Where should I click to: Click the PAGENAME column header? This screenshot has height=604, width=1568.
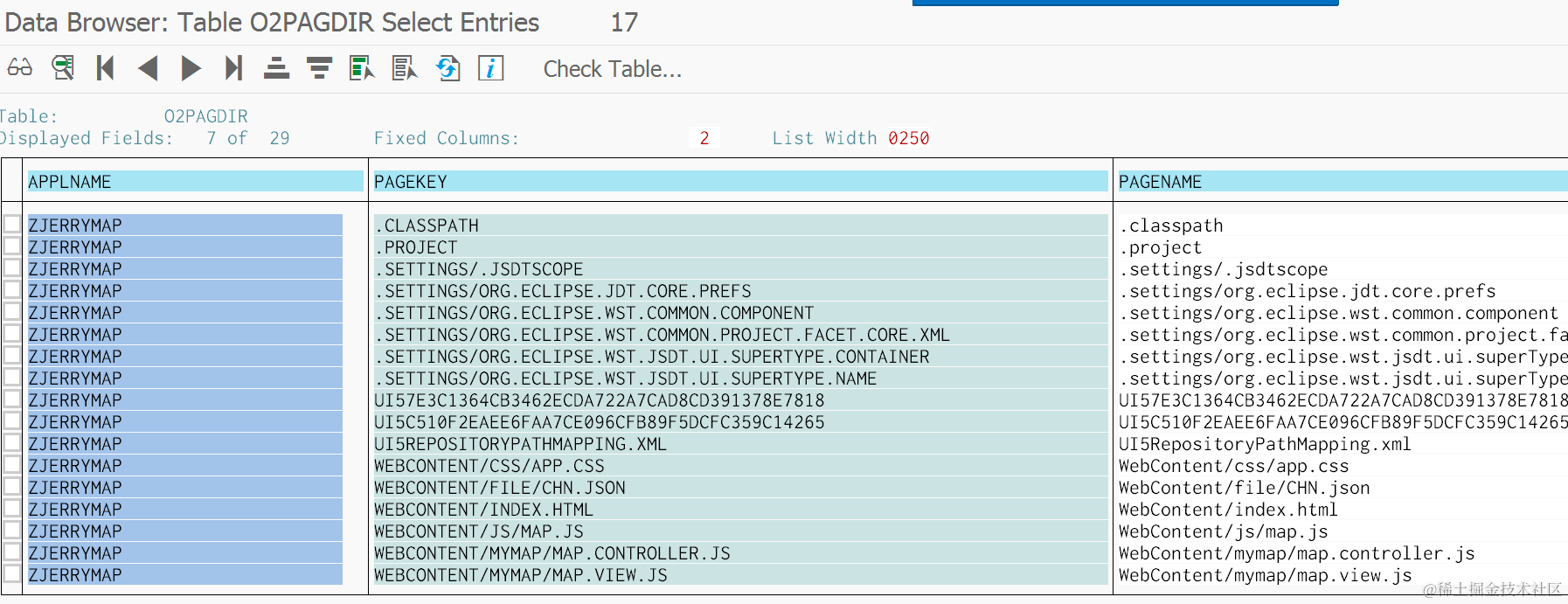coord(1343,181)
